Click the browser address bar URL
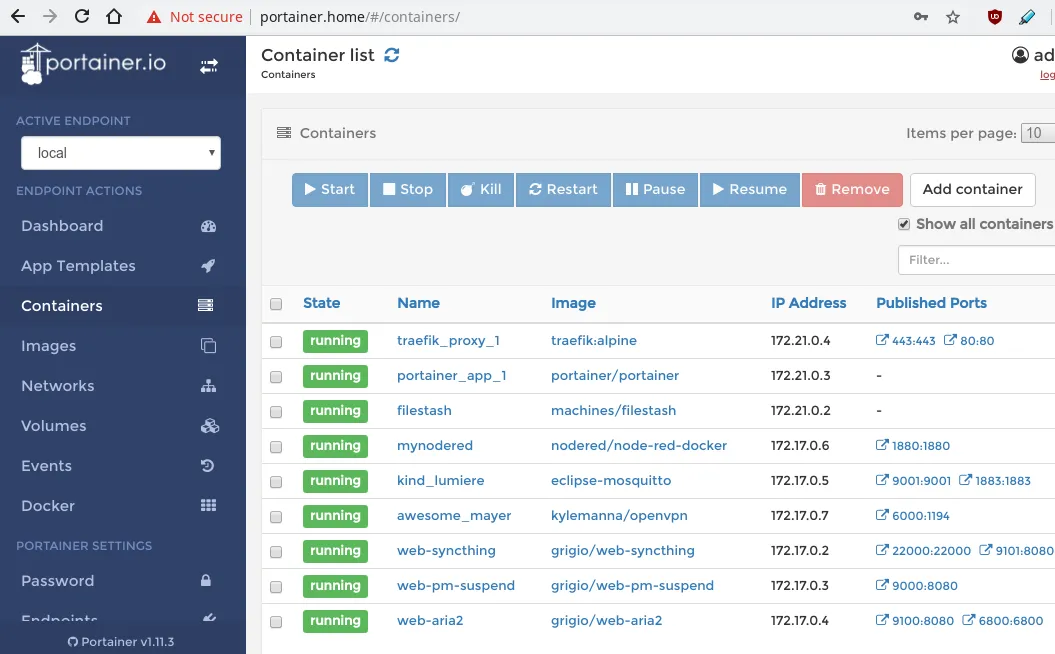 pyautogui.click(x=360, y=17)
